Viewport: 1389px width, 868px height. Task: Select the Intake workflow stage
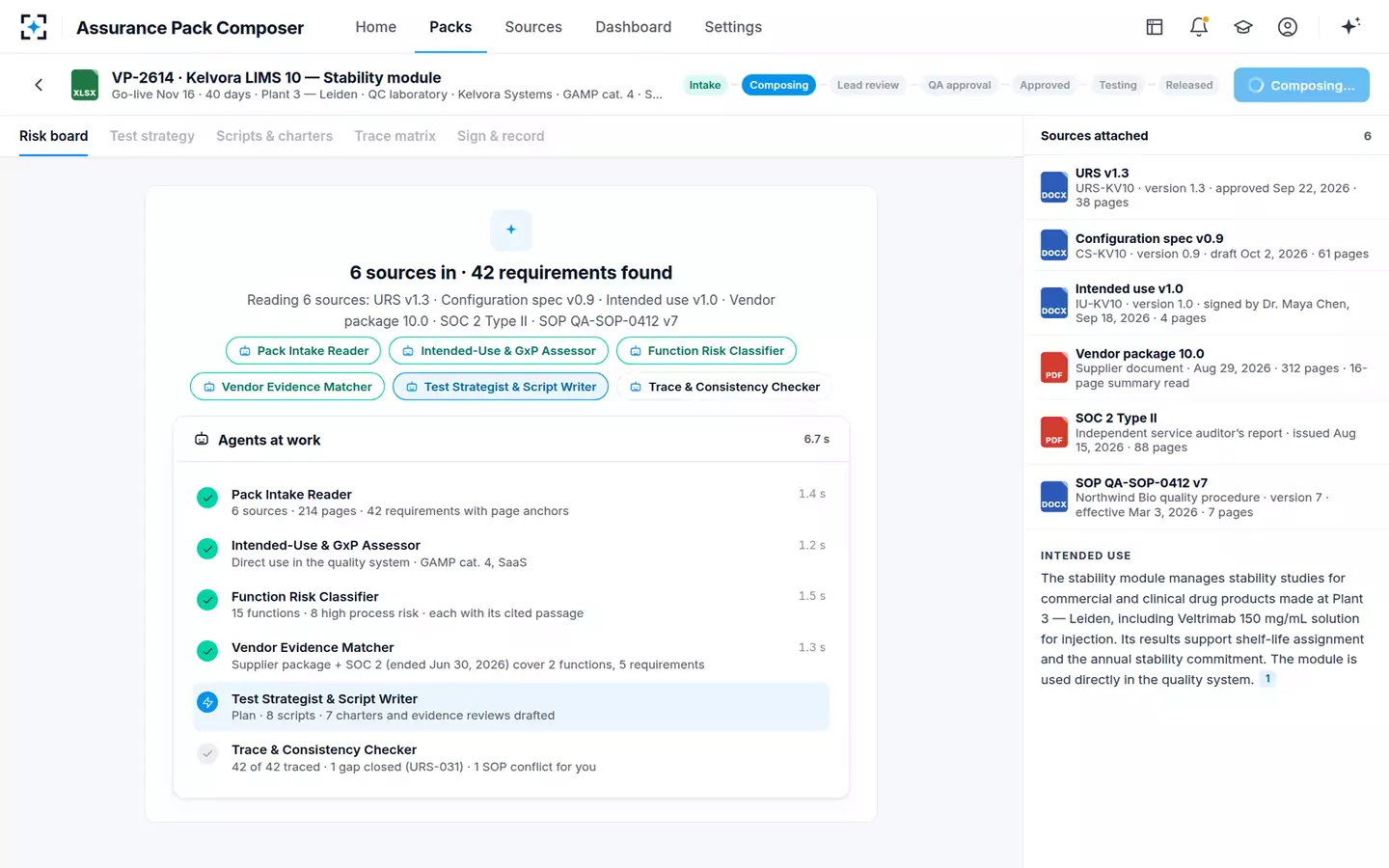tap(705, 85)
